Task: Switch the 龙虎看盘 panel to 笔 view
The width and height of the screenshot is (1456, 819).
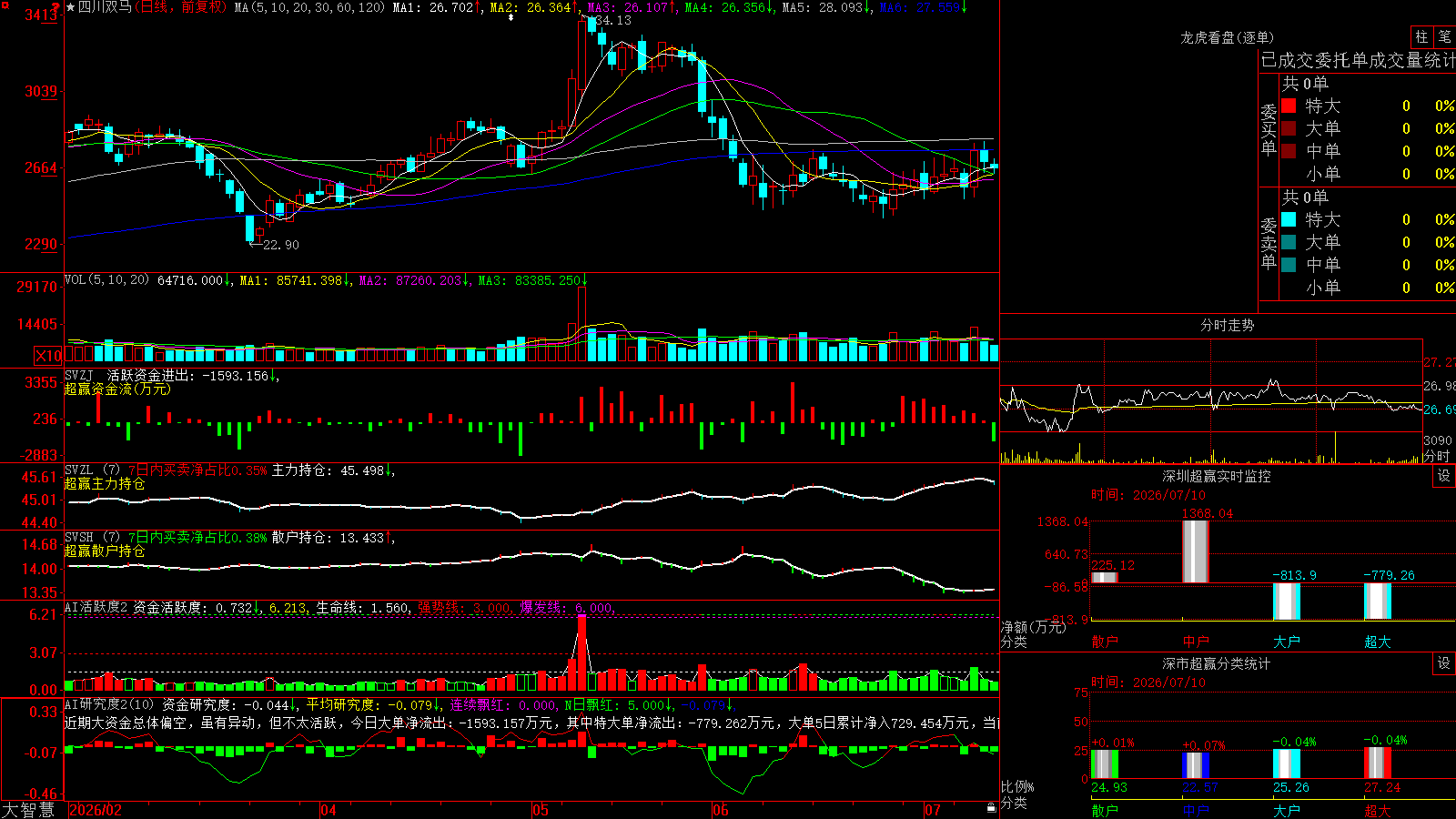Action: click(x=1445, y=36)
